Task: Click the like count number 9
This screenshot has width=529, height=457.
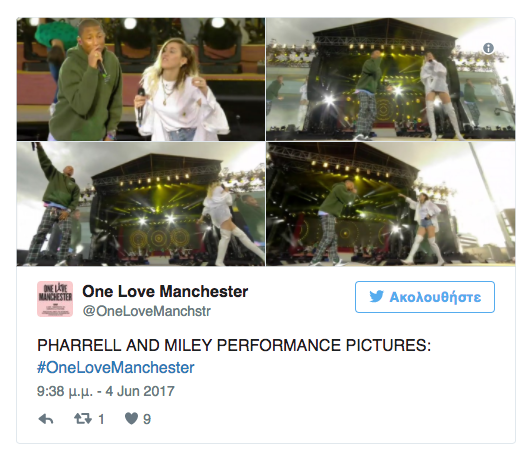Action: (x=147, y=419)
